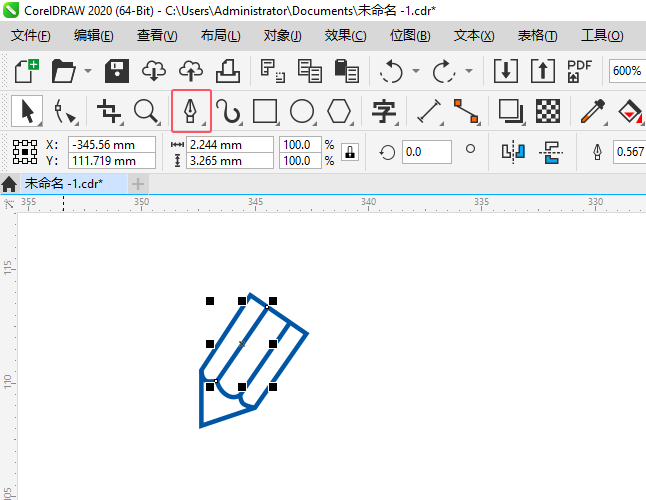646x500 pixels.
Task: Open the 文本(X) menu
Action: pos(474,35)
